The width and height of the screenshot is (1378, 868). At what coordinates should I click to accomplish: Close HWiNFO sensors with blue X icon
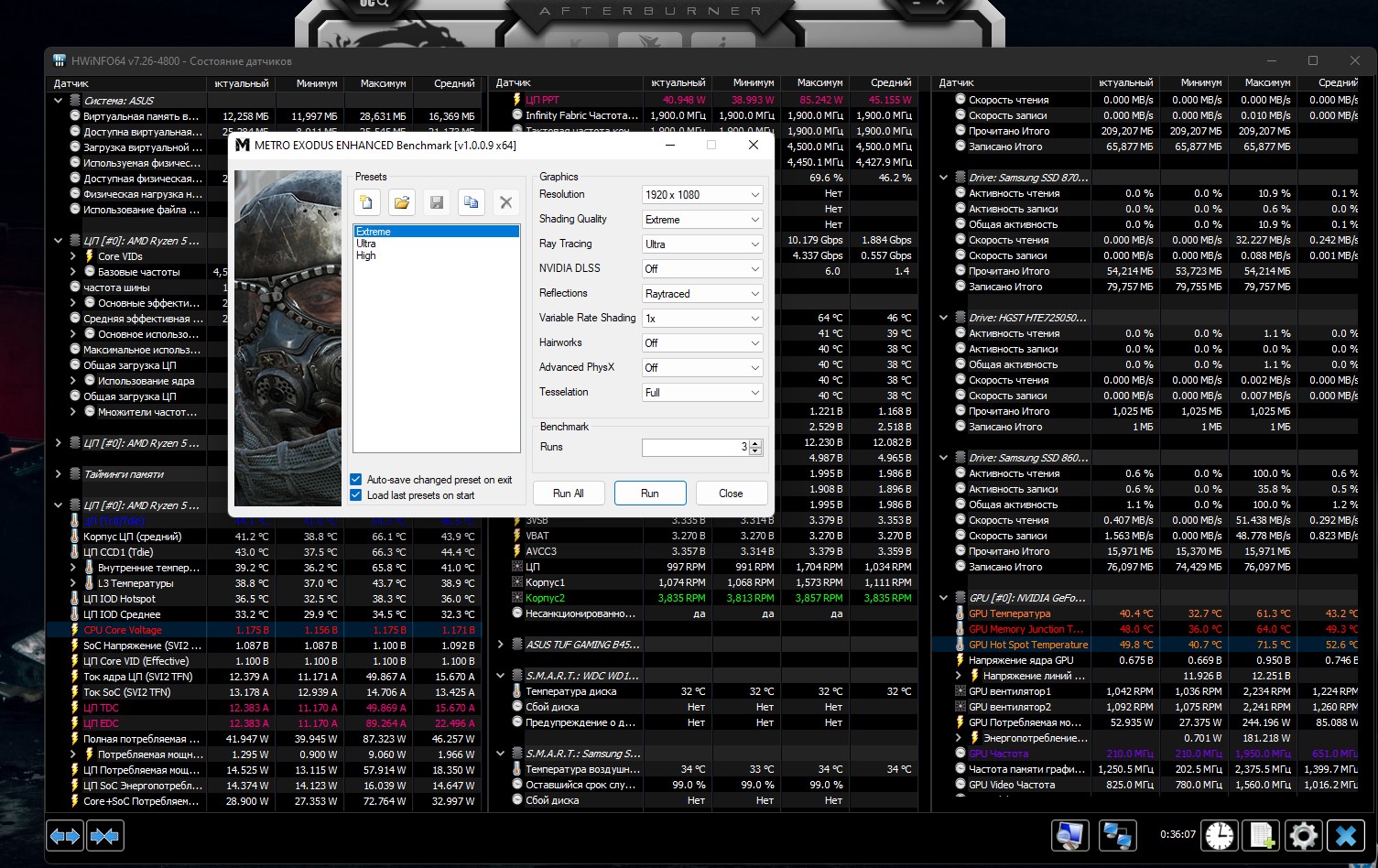(x=1346, y=835)
